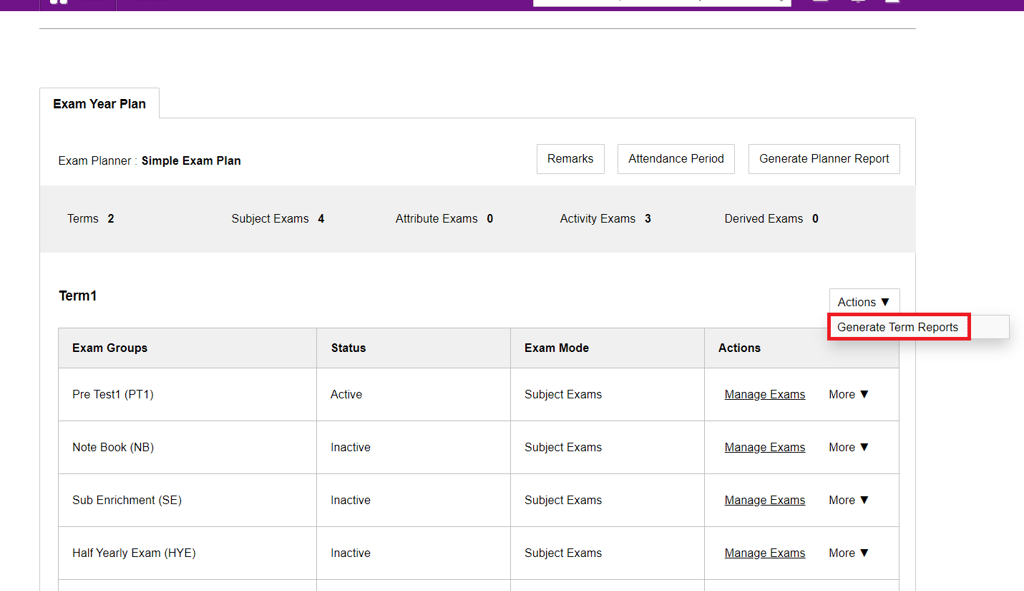Open Manage Exams for Half Yearly Exam

click(765, 554)
